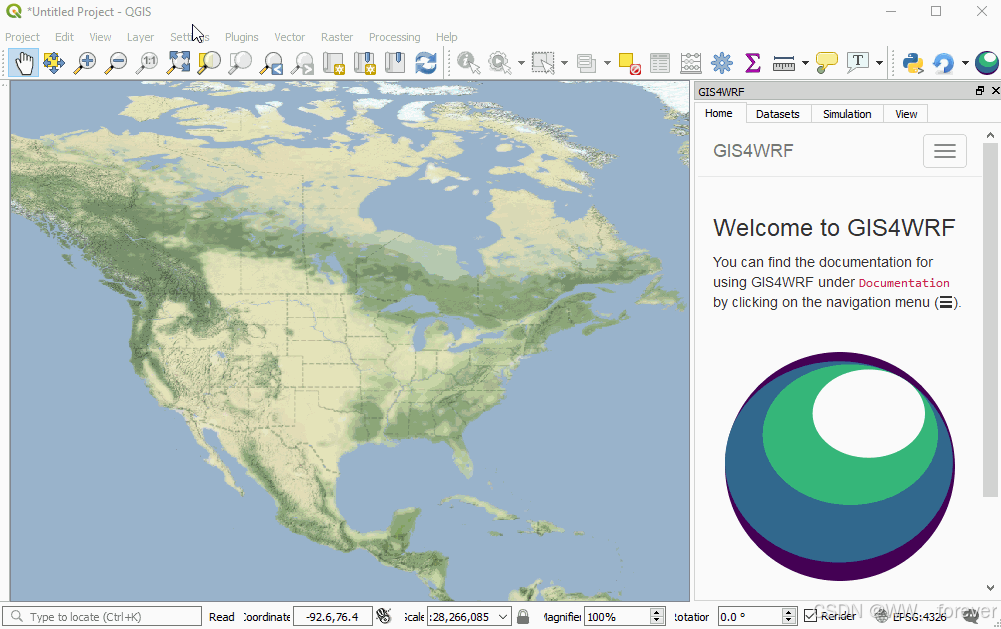Image resolution: width=1001 pixels, height=629 pixels.
Task: Expand Measure tool dropdown arrow
Action: coord(805,63)
